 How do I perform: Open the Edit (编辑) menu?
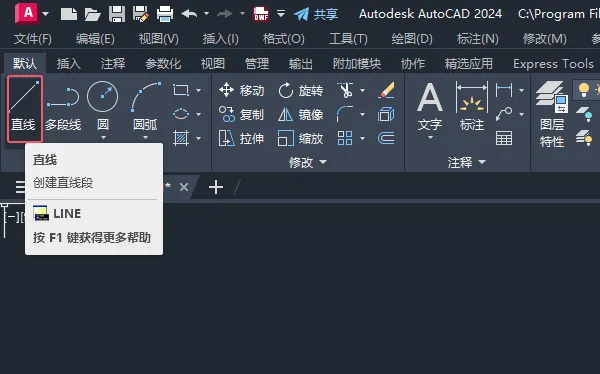(x=95, y=39)
